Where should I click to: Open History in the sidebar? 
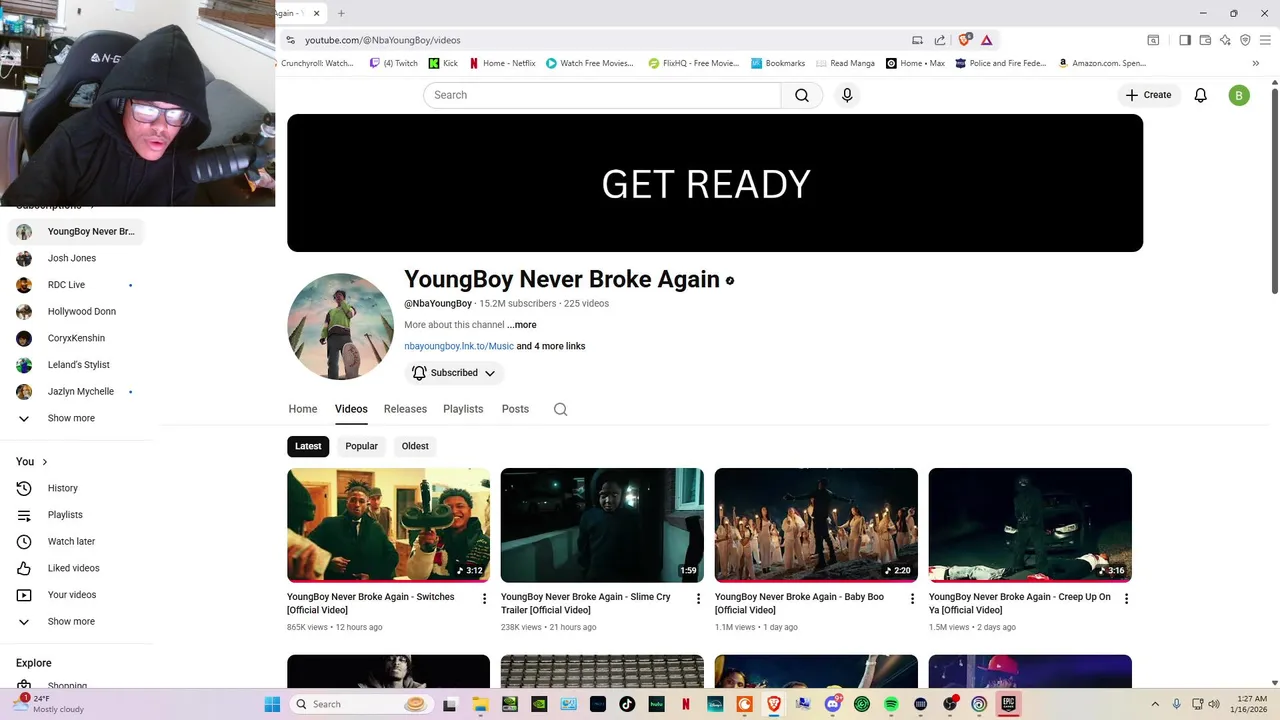76,488
